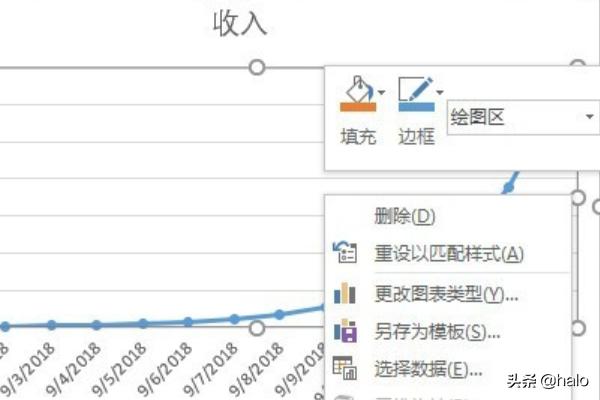Click the select data table icon
Screen dimensions: 600x400
pyautogui.click(x=345, y=368)
